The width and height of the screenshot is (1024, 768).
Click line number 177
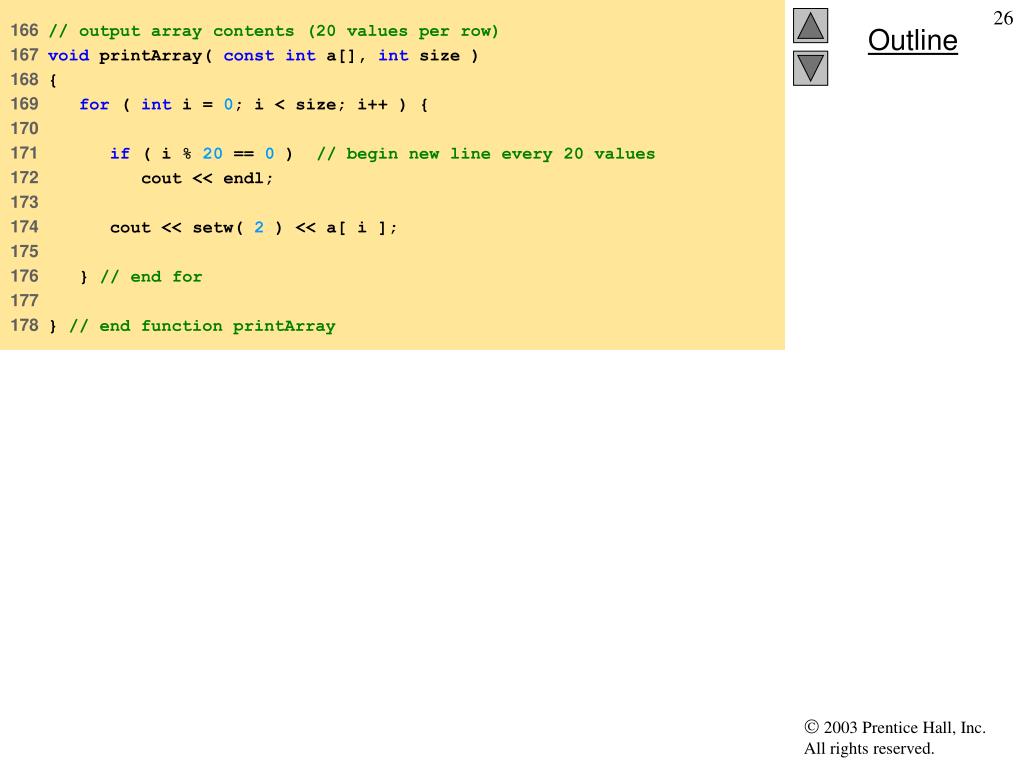tap(24, 300)
